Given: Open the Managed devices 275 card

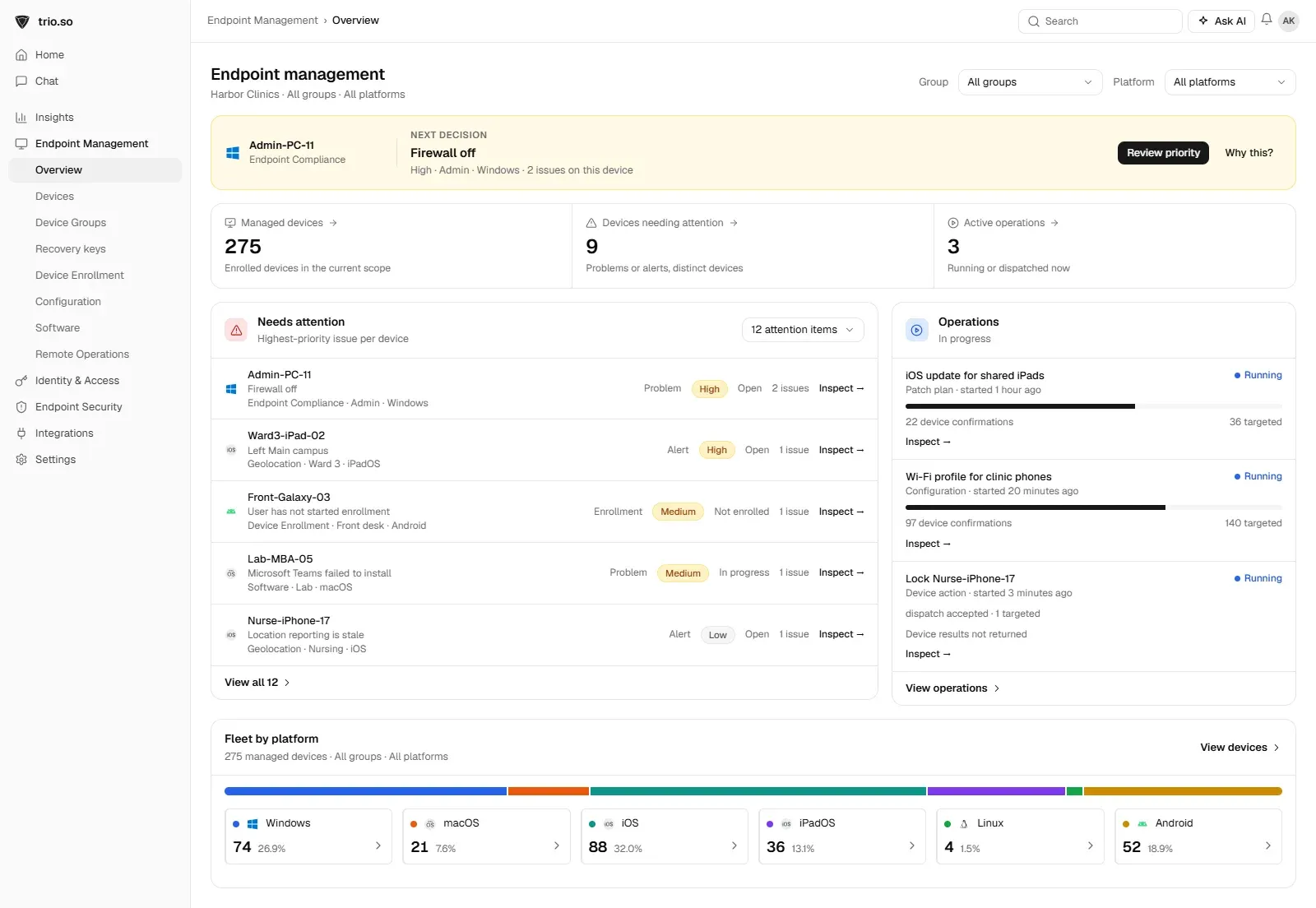Looking at the screenshot, I should (392, 246).
